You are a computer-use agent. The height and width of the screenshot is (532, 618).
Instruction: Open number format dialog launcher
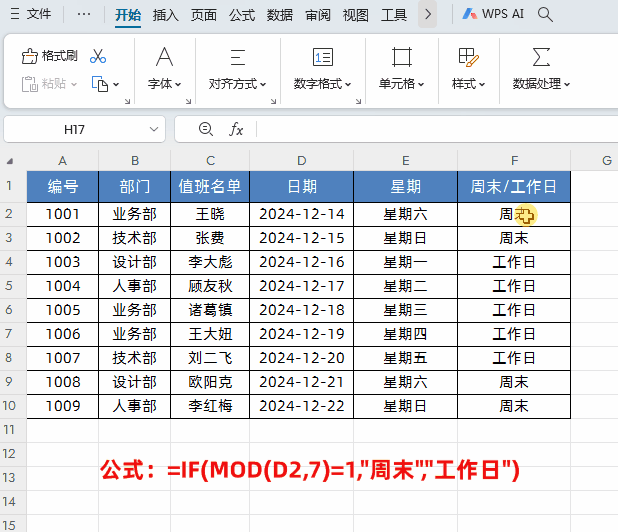tap(358, 102)
